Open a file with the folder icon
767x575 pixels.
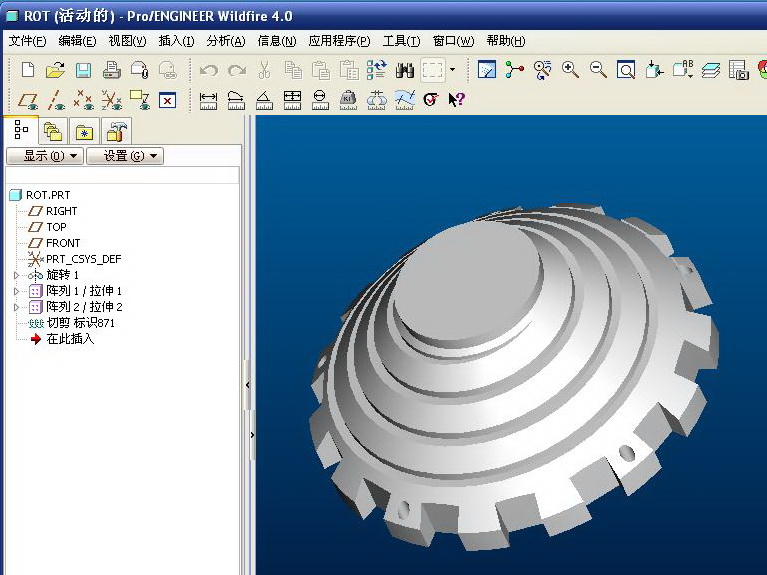coord(55,70)
